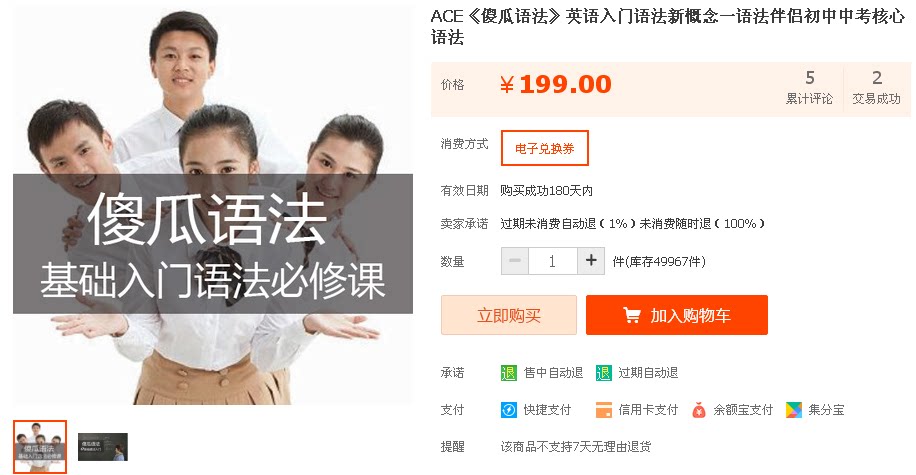Select second dark blackboard thumbnail
Screen dimensions: 916x475
[x=103, y=447]
